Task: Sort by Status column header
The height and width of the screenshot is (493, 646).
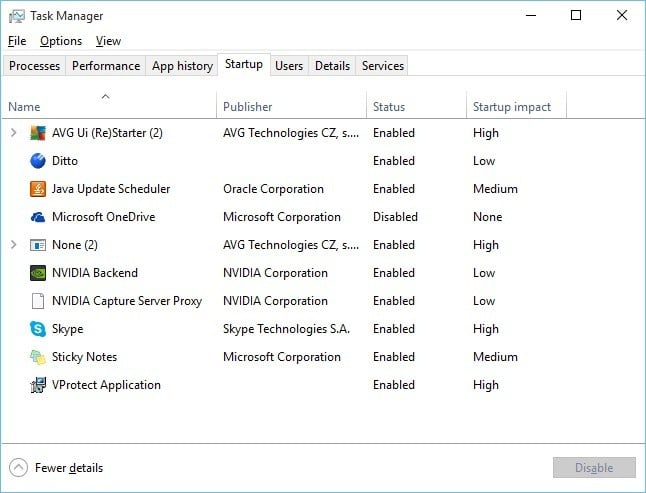Action: (389, 107)
